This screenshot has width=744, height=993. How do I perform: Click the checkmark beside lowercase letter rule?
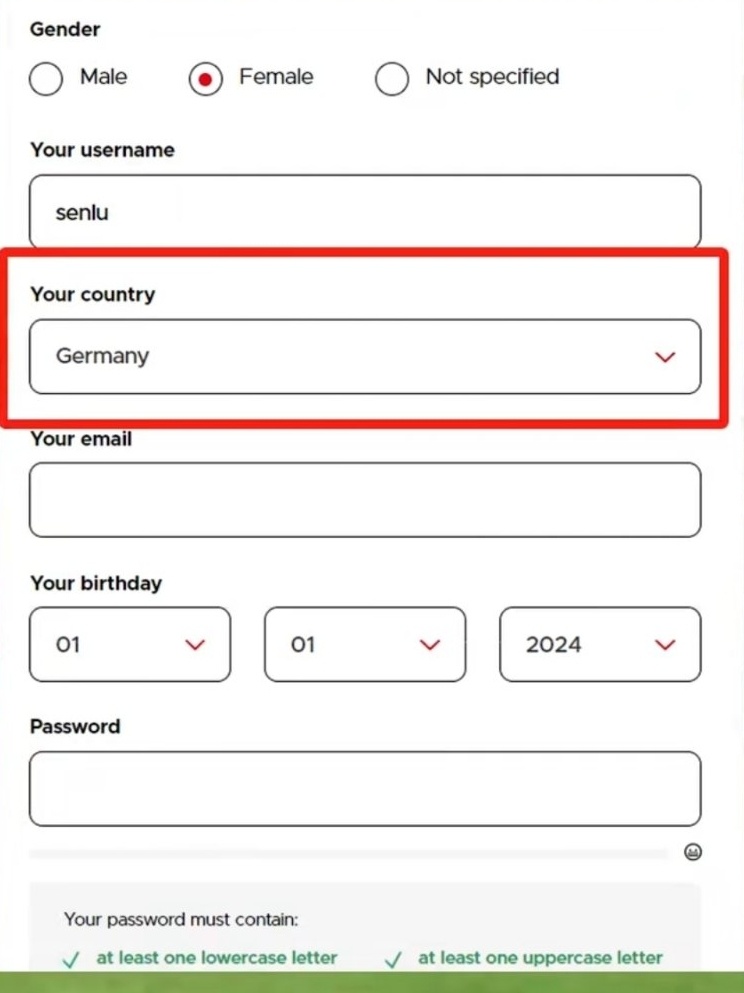pos(71,960)
